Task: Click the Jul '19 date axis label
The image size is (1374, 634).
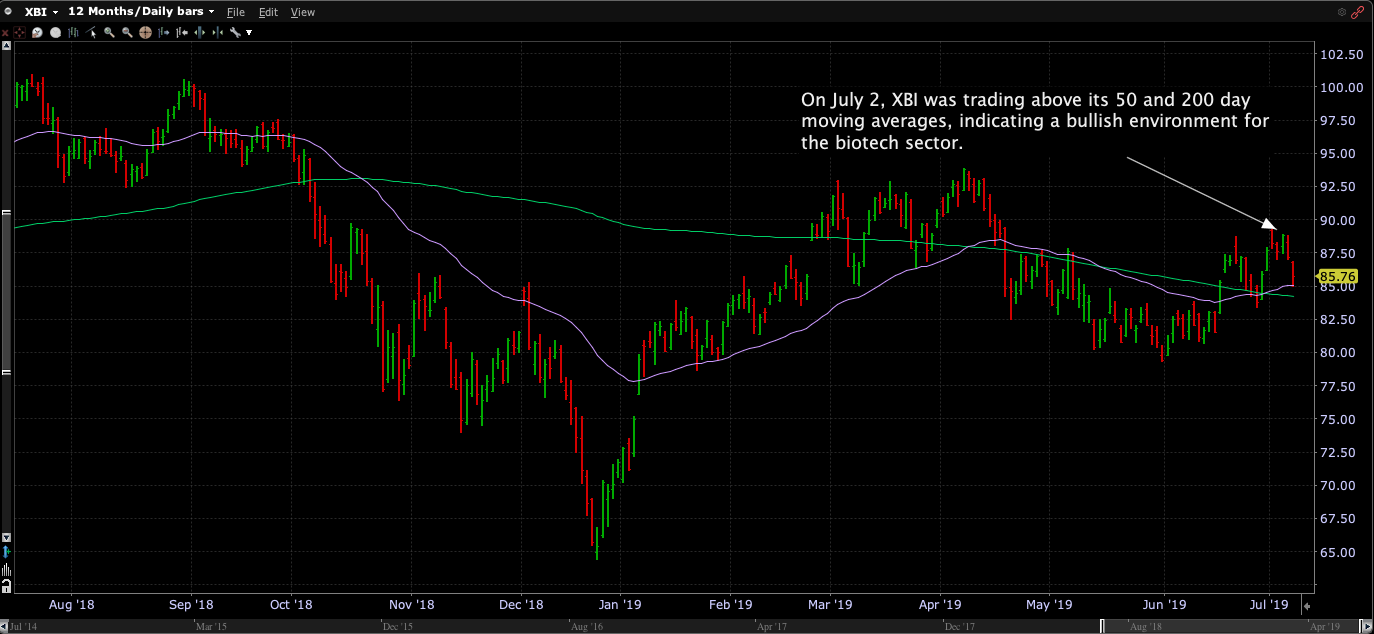Action: point(1270,605)
